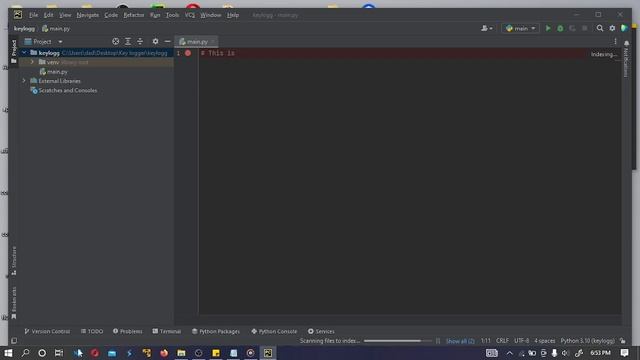Open Windows Start menu
This screenshot has width=640, height=360.
tap(8, 353)
